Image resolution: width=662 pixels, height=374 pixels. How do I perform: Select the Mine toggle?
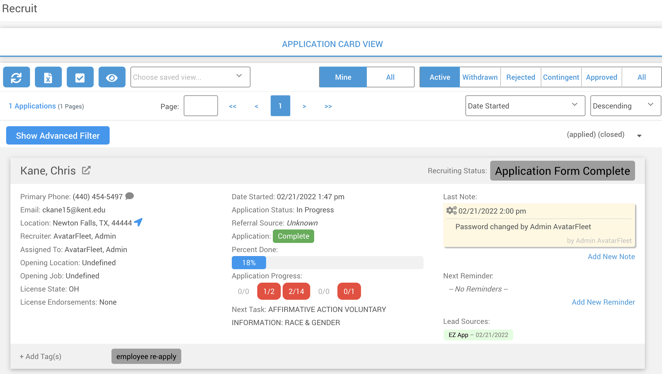(x=343, y=77)
